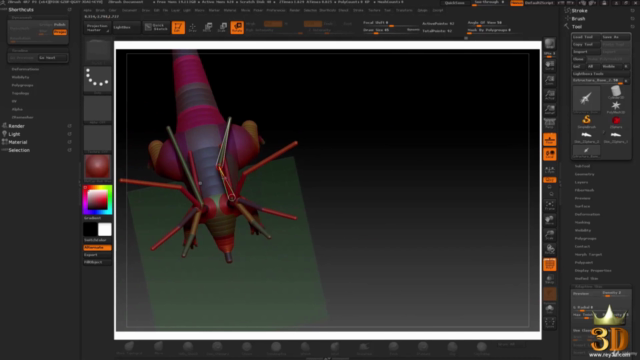Open the Stroke palette in right tray

(x=580, y=11)
